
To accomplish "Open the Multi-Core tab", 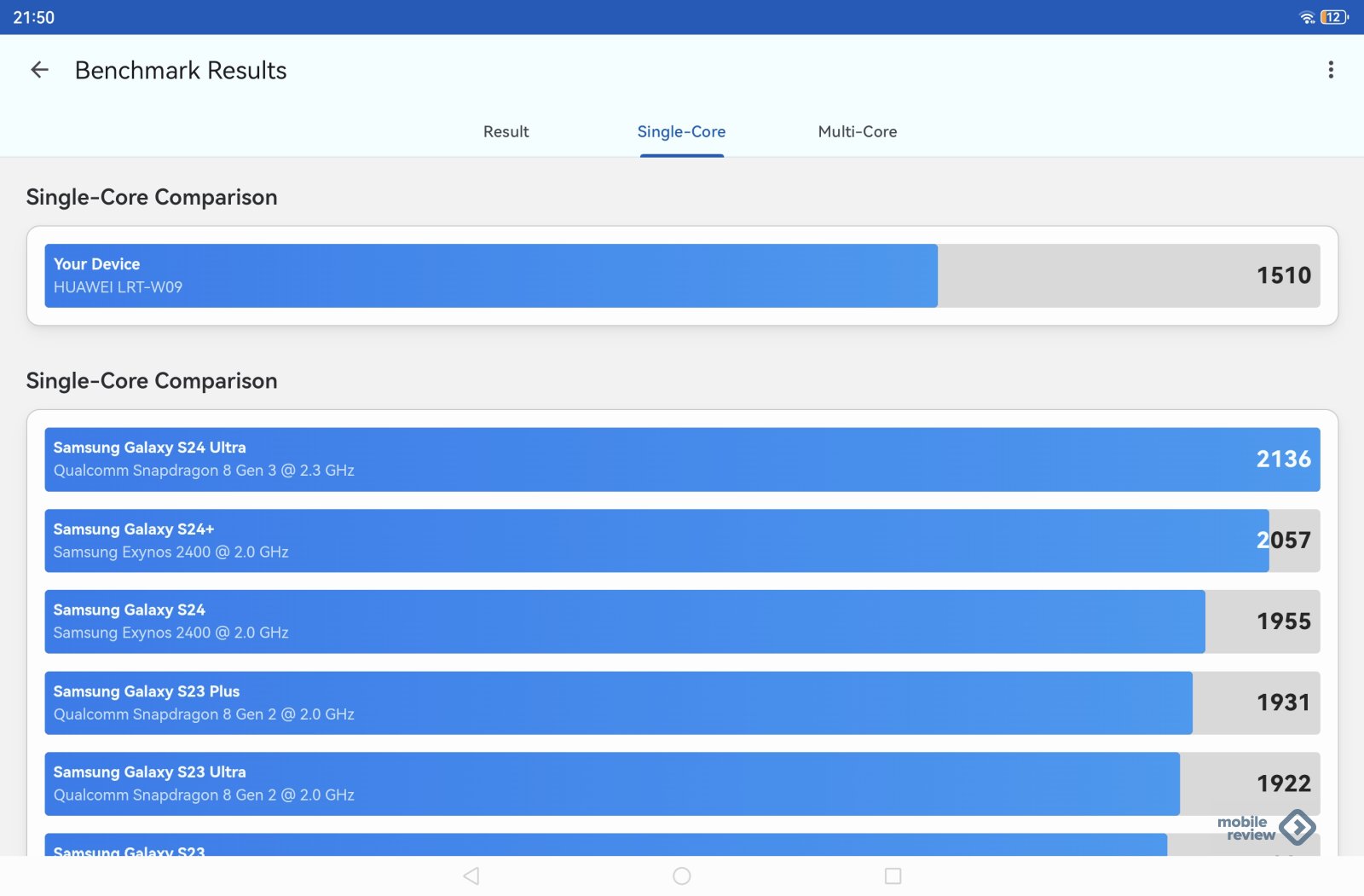I will point(857,132).
